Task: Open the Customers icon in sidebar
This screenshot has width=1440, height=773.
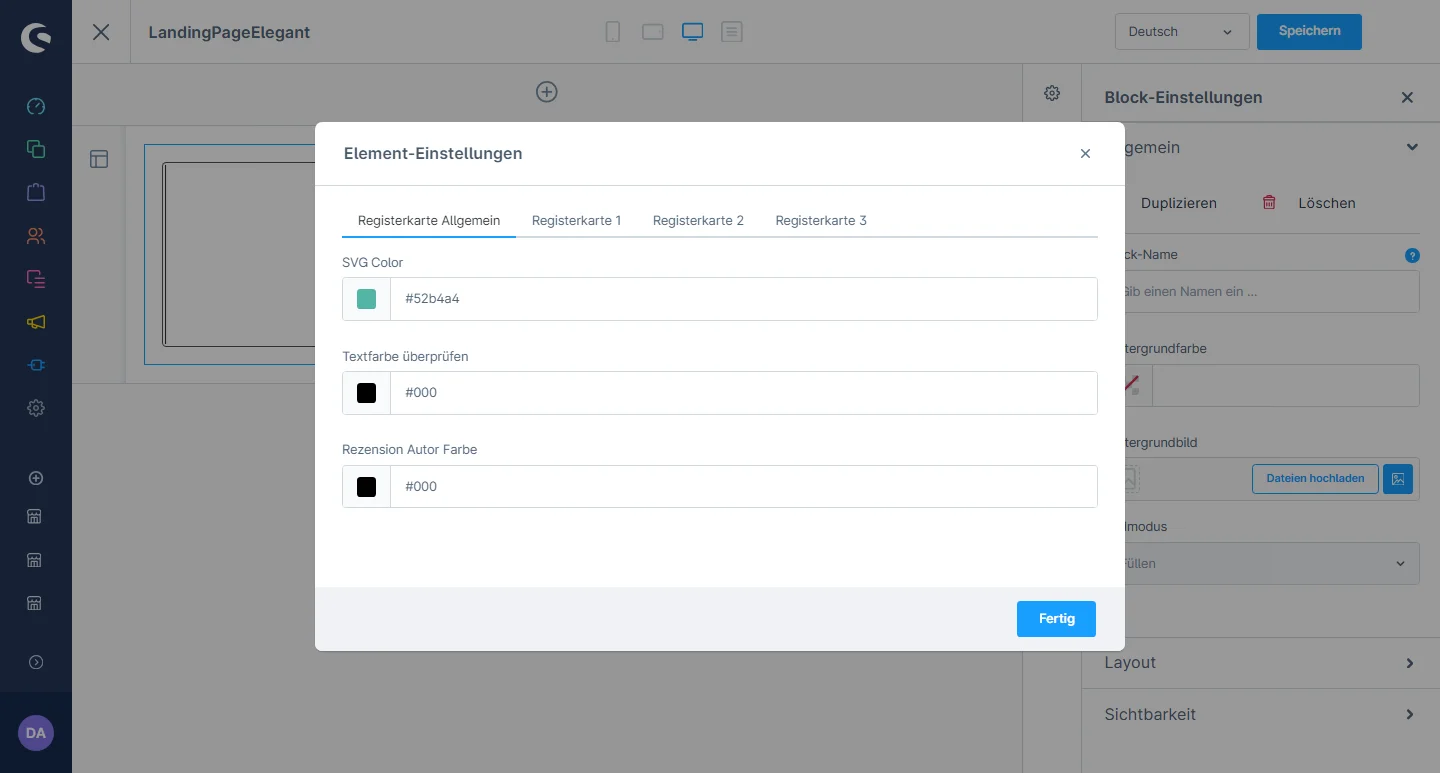Action: [36, 236]
